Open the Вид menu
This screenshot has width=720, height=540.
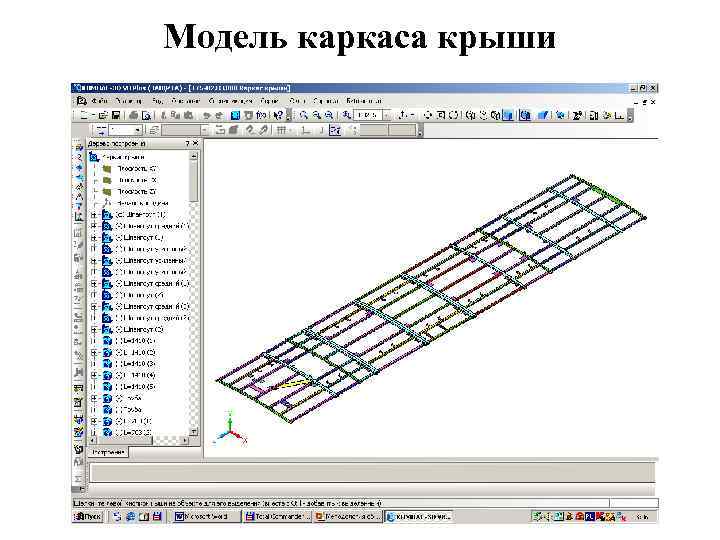(157, 101)
